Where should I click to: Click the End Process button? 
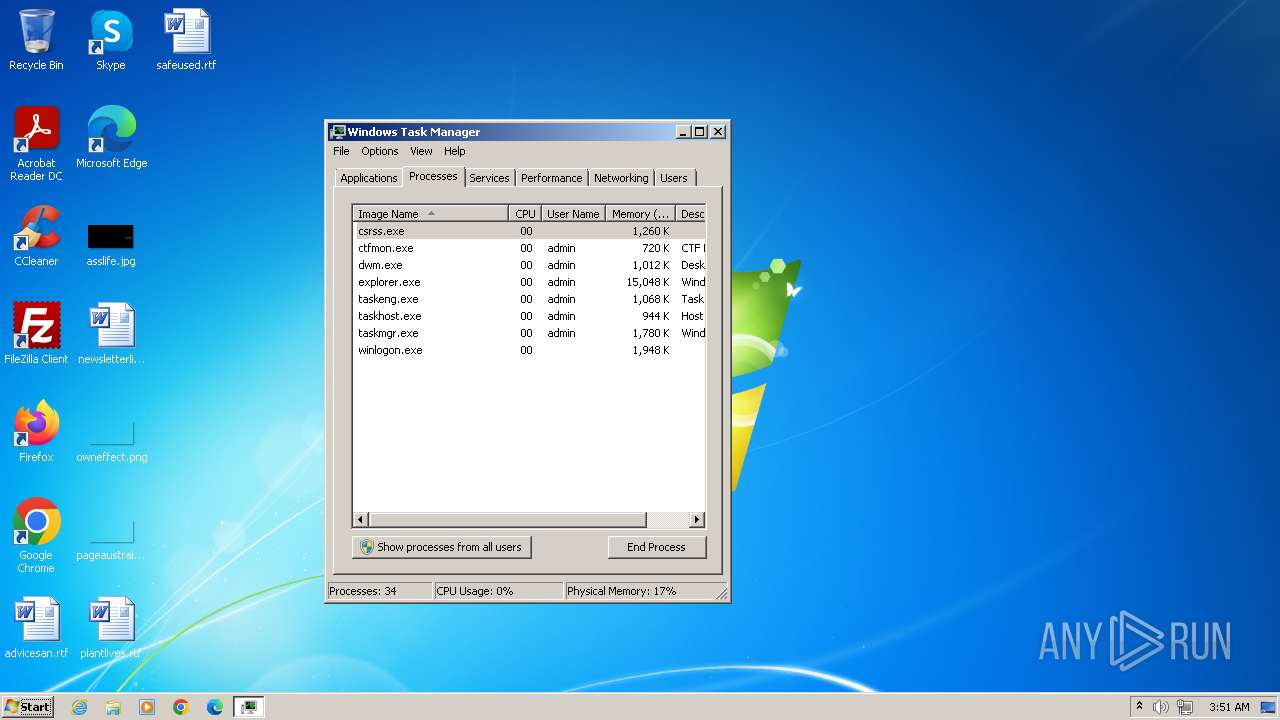tap(656, 547)
